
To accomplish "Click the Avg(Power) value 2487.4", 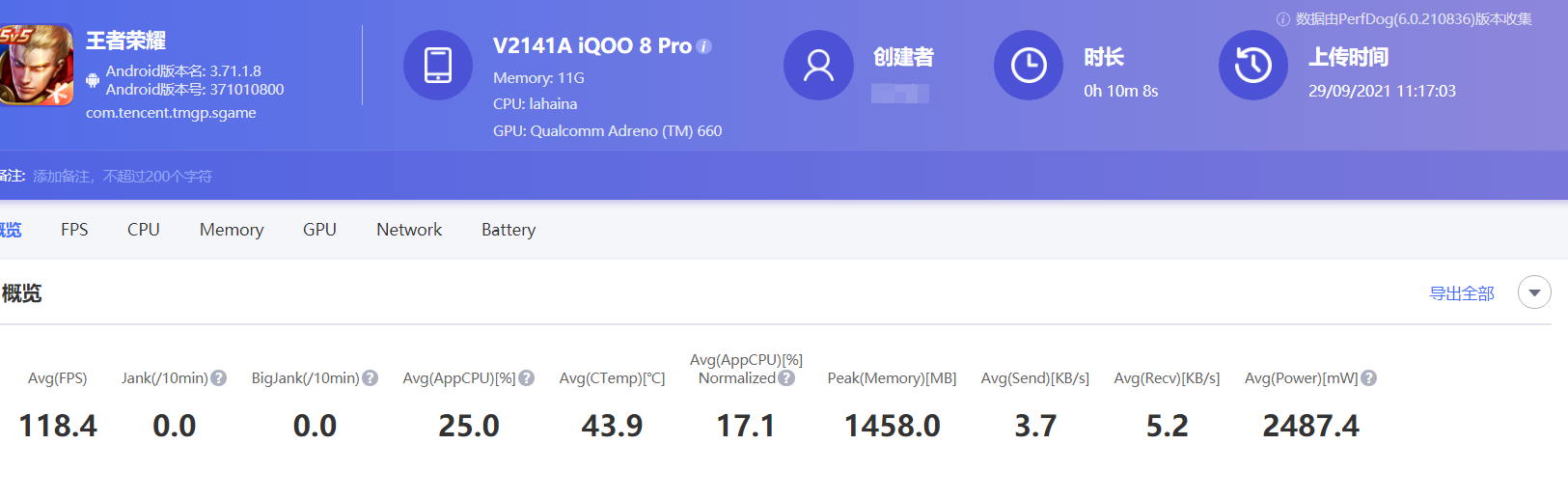I will pos(1310,426).
